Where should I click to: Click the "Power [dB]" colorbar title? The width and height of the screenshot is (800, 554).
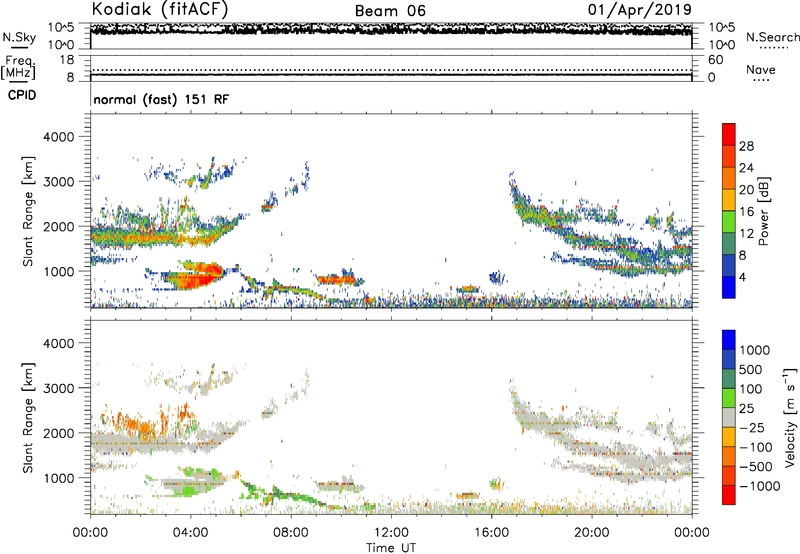[x=763, y=211]
